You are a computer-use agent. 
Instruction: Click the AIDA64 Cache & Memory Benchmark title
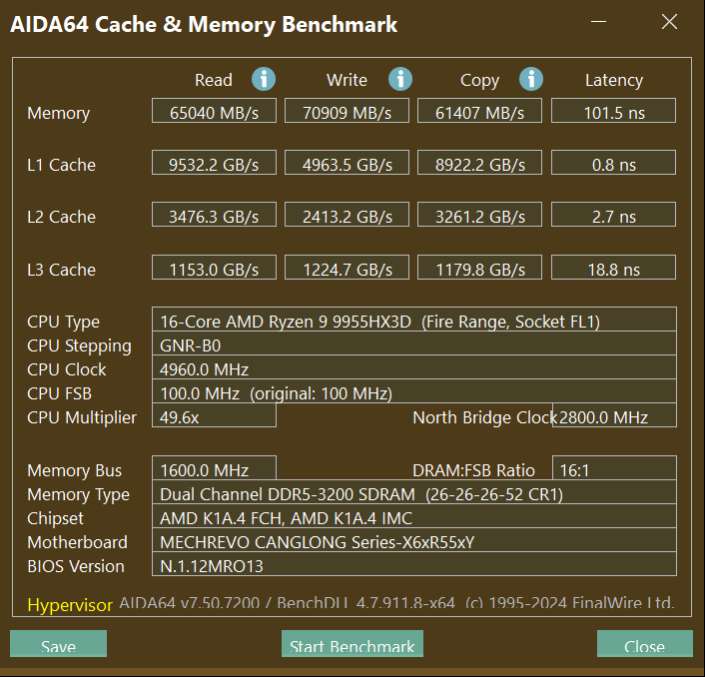pyautogui.click(x=204, y=24)
